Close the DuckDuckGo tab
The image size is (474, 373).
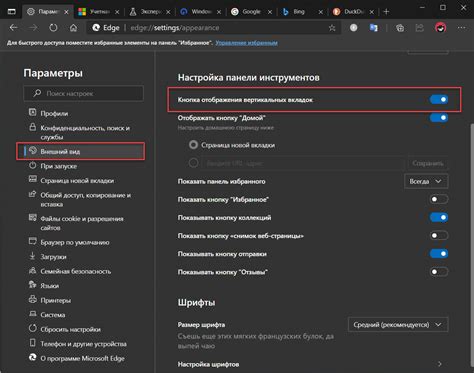371,12
